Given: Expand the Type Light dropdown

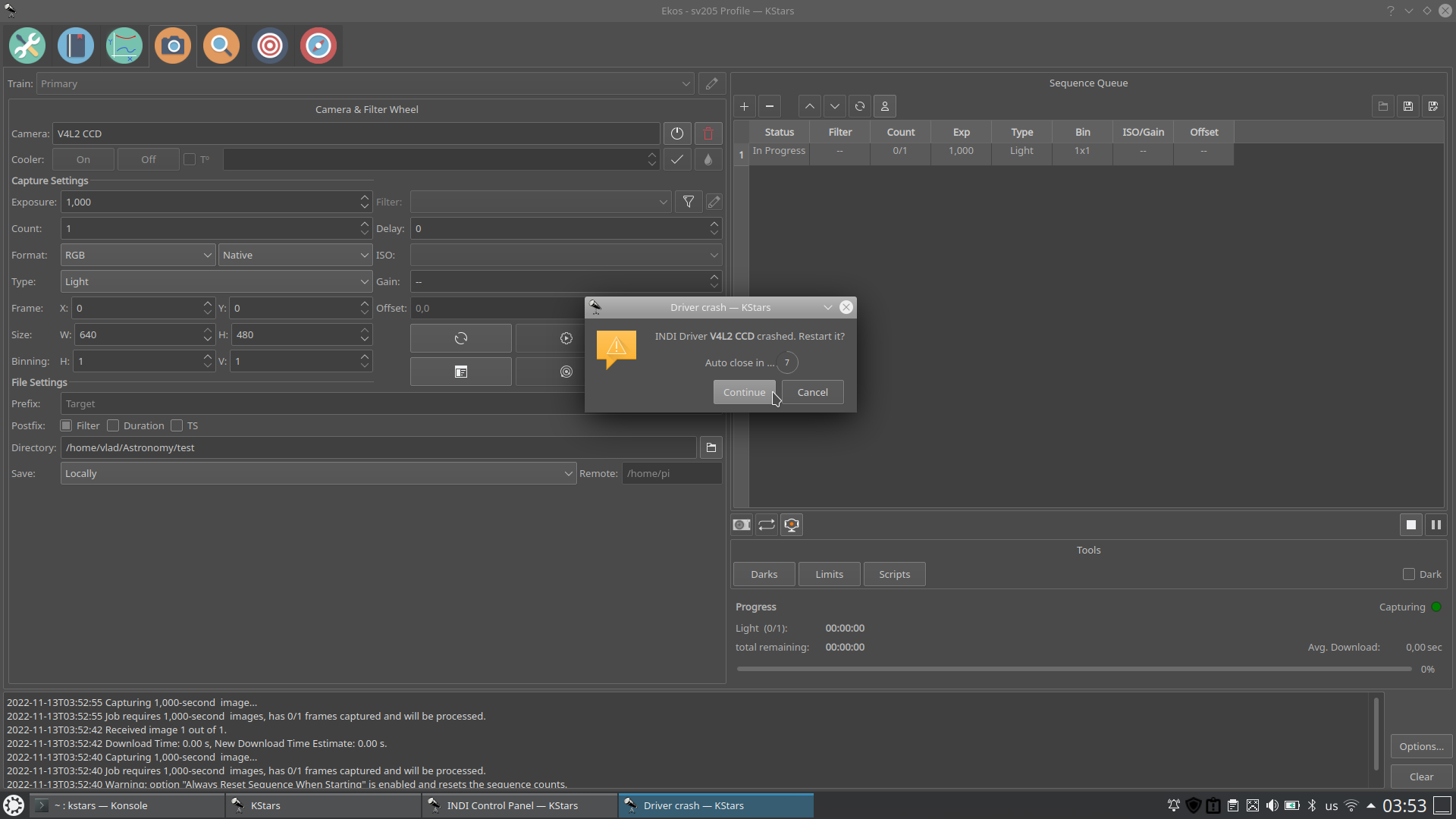Looking at the screenshot, I should pos(215,282).
